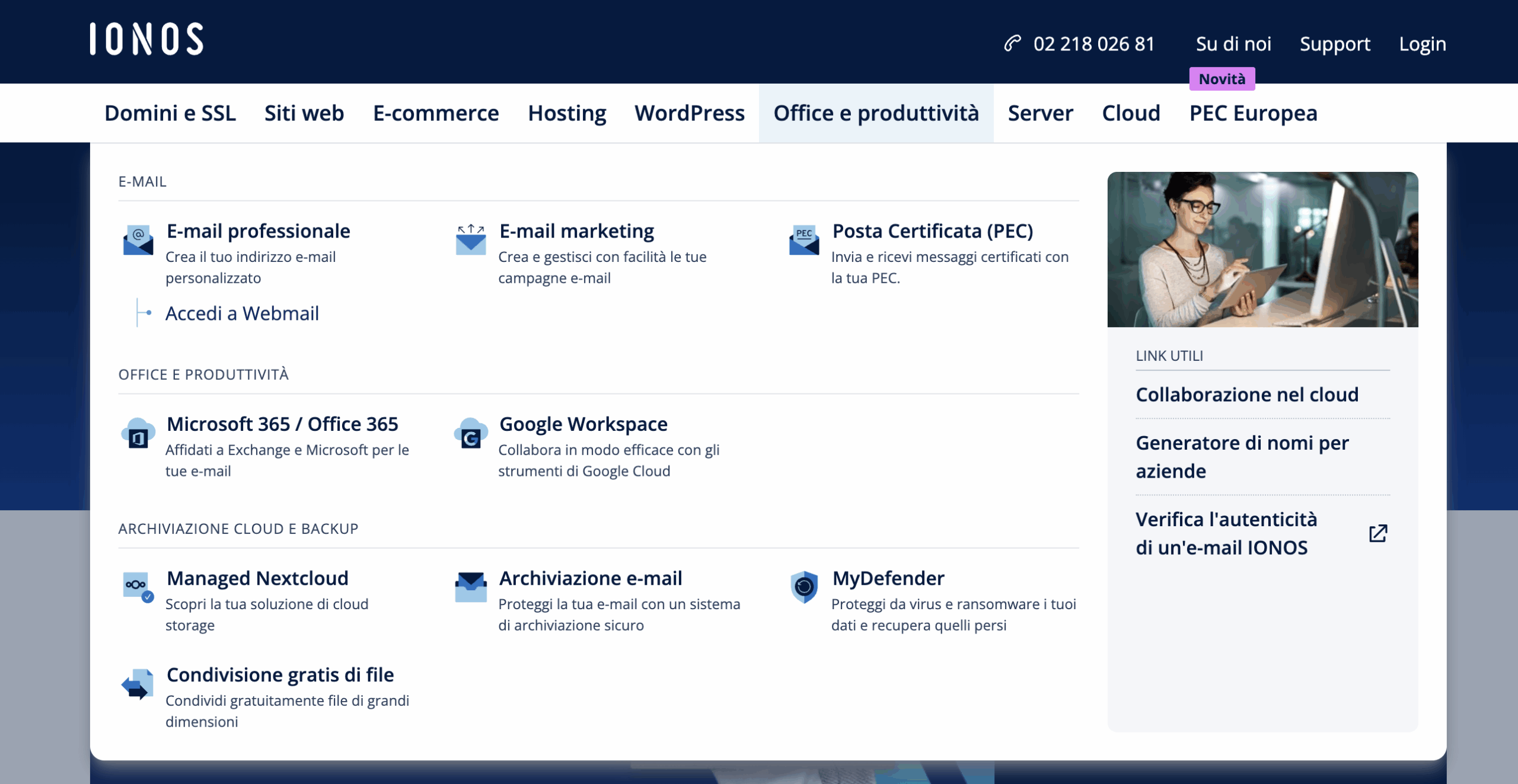1518x784 pixels.
Task: Click the Google Workspace cloud icon
Action: click(x=471, y=433)
